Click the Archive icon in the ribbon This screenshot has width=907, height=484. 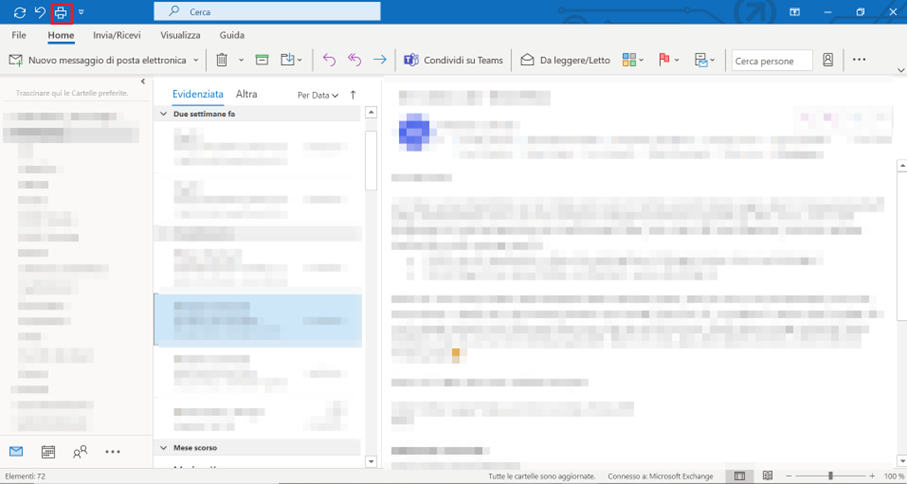(262, 60)
